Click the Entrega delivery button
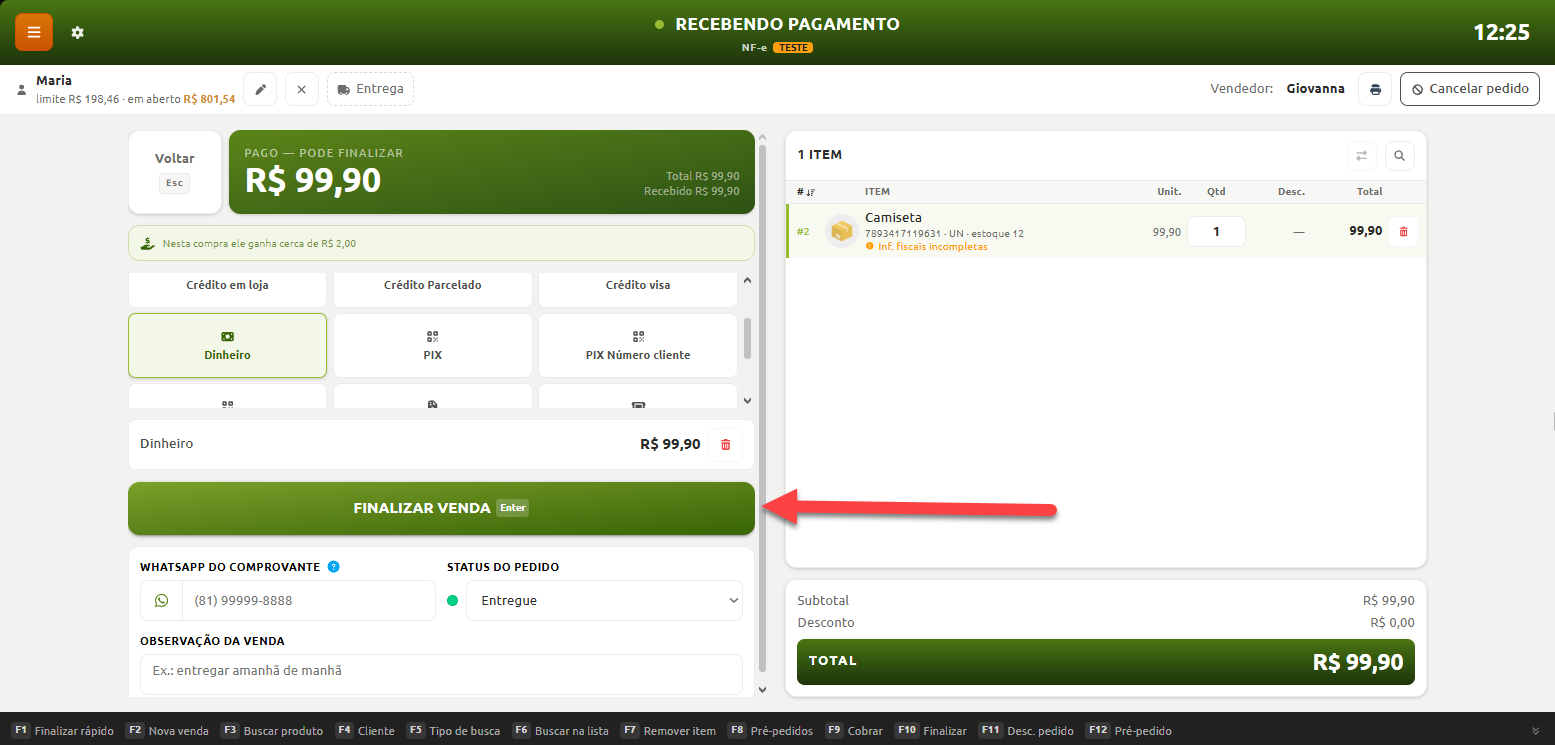Viewport: 1555px width, 745px height. coord(370,89)
